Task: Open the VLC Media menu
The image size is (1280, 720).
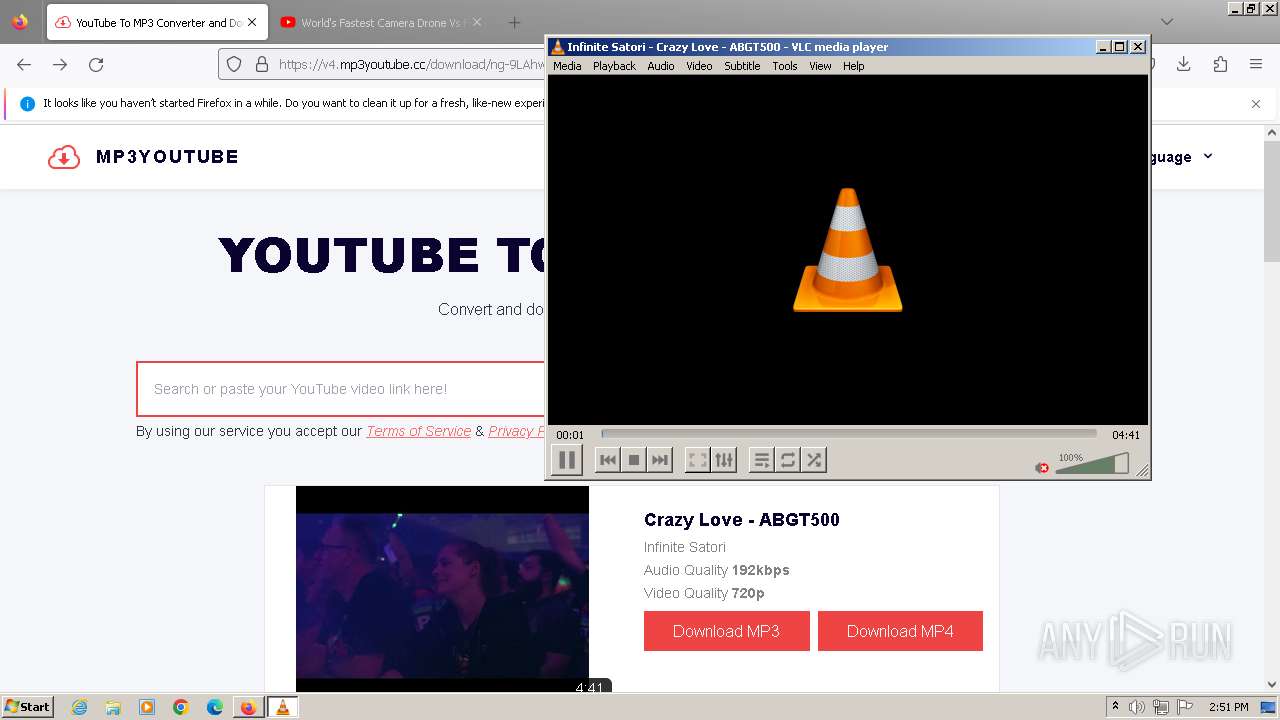Action: click(567, 66)
